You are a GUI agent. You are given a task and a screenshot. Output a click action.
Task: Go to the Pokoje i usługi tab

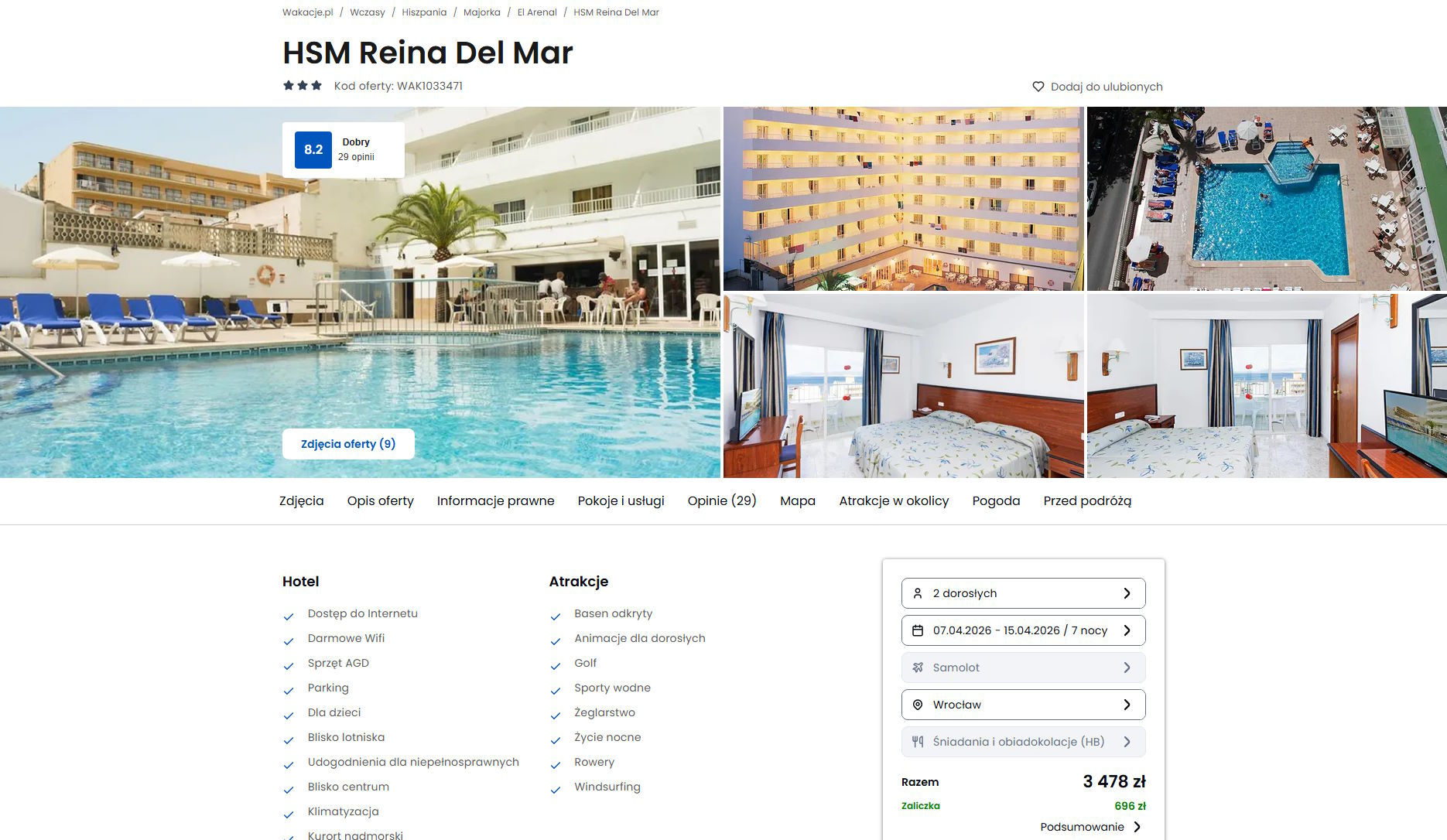(x=621, y=501)
